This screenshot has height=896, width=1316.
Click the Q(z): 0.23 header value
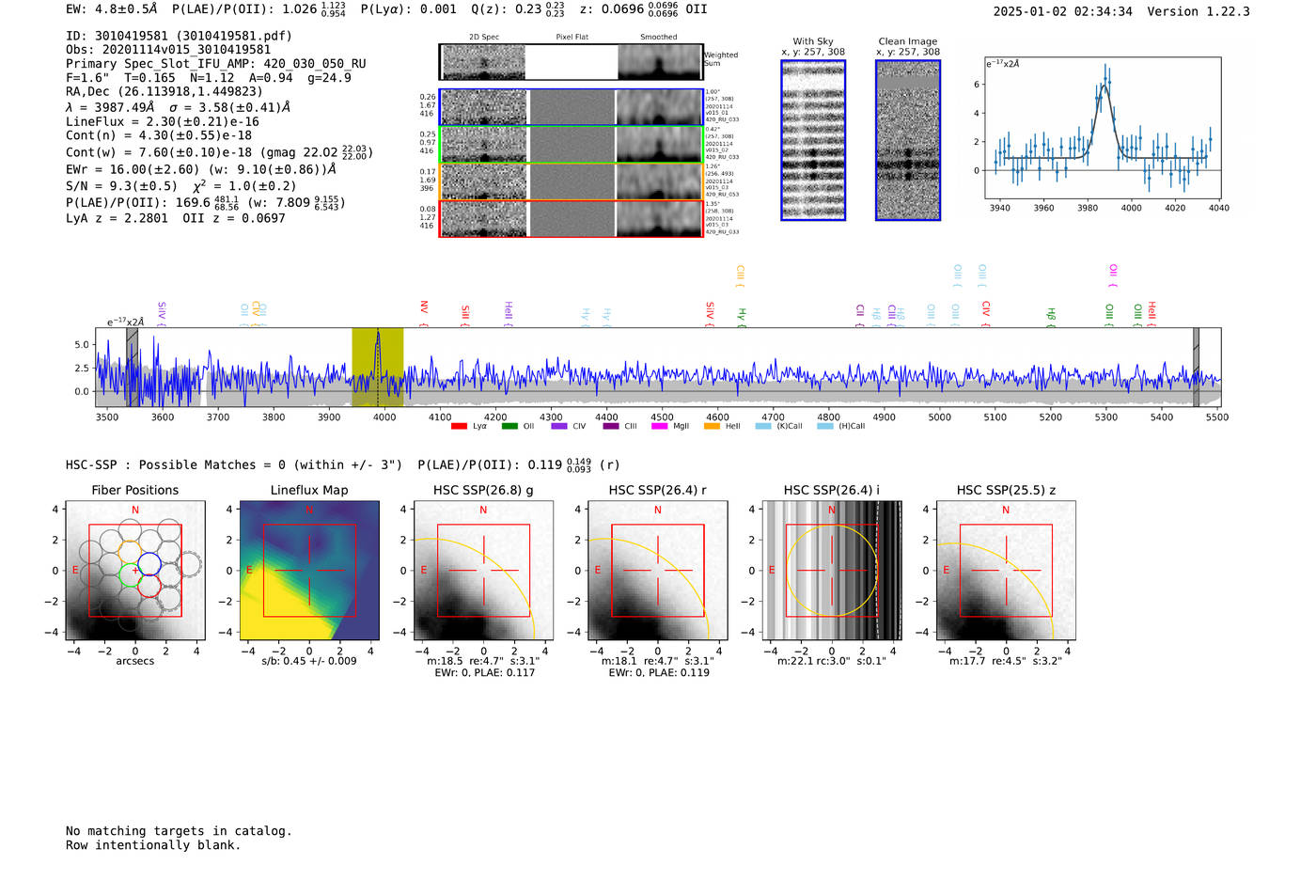coord(518,9)
